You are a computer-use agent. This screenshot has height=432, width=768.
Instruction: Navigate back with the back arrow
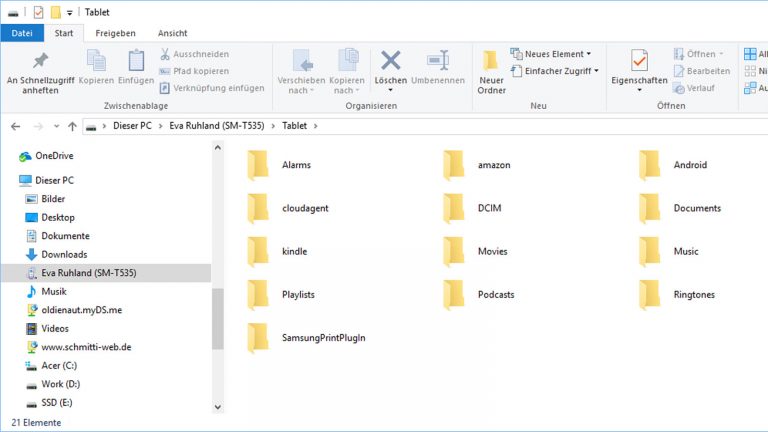(15, 126)
